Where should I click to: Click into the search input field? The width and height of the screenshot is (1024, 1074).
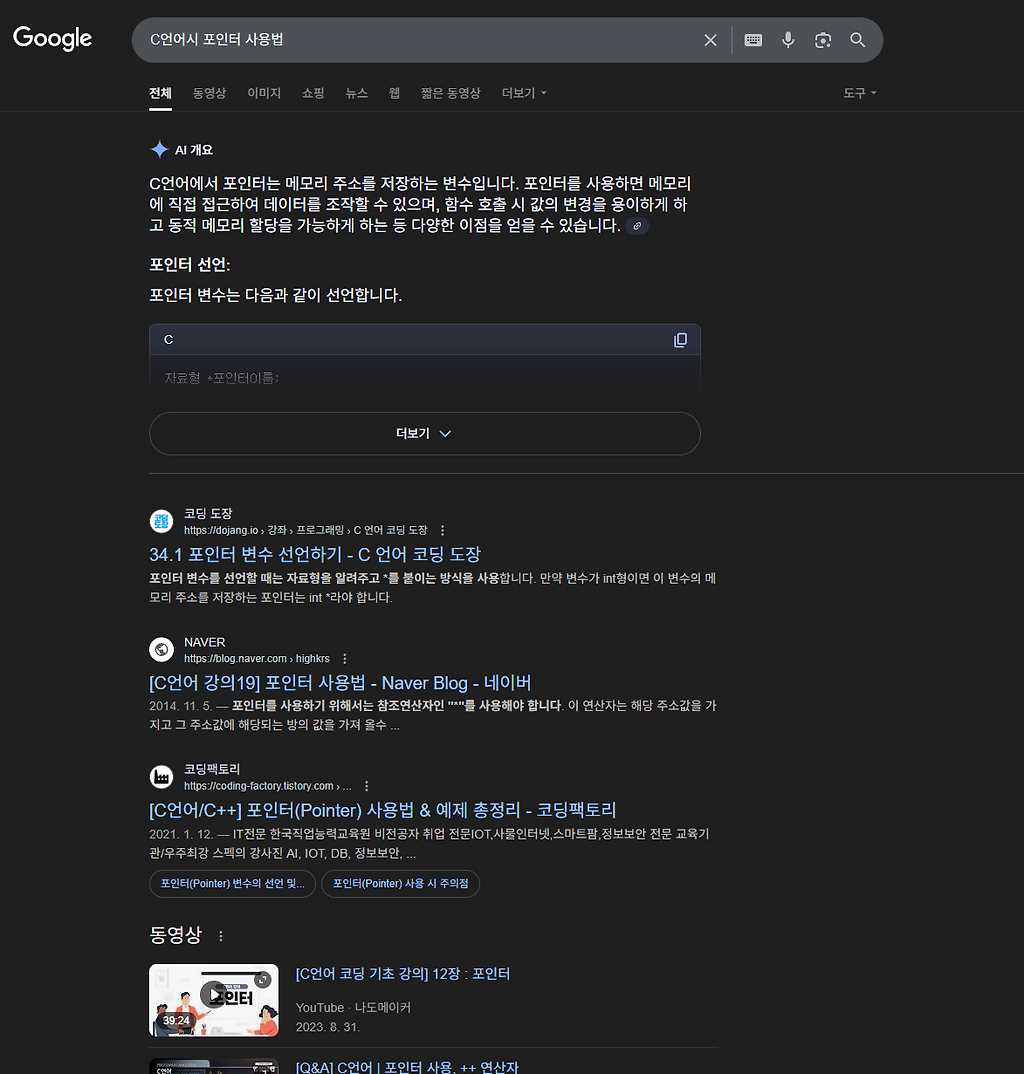click(418, 40)
